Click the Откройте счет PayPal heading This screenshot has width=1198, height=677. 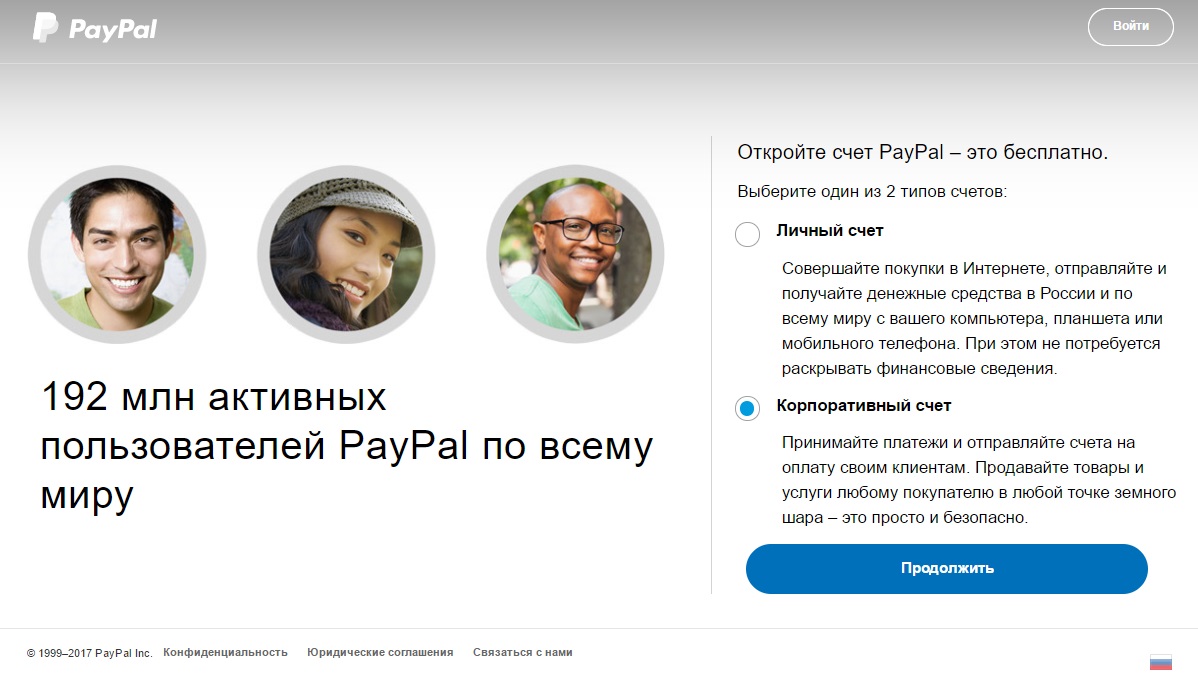click(922, 152)
